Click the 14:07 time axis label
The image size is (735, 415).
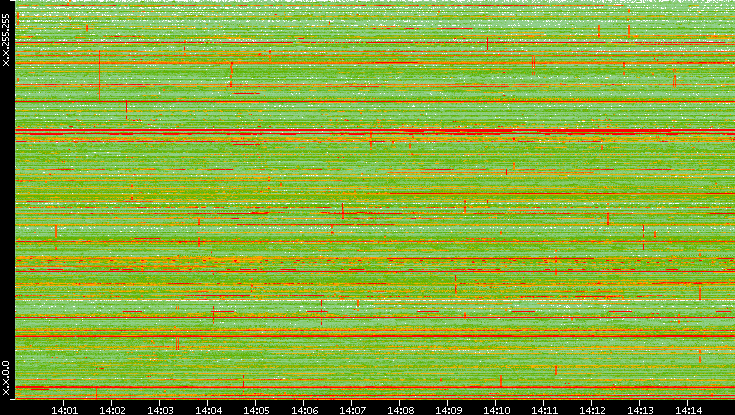(352, 410)
